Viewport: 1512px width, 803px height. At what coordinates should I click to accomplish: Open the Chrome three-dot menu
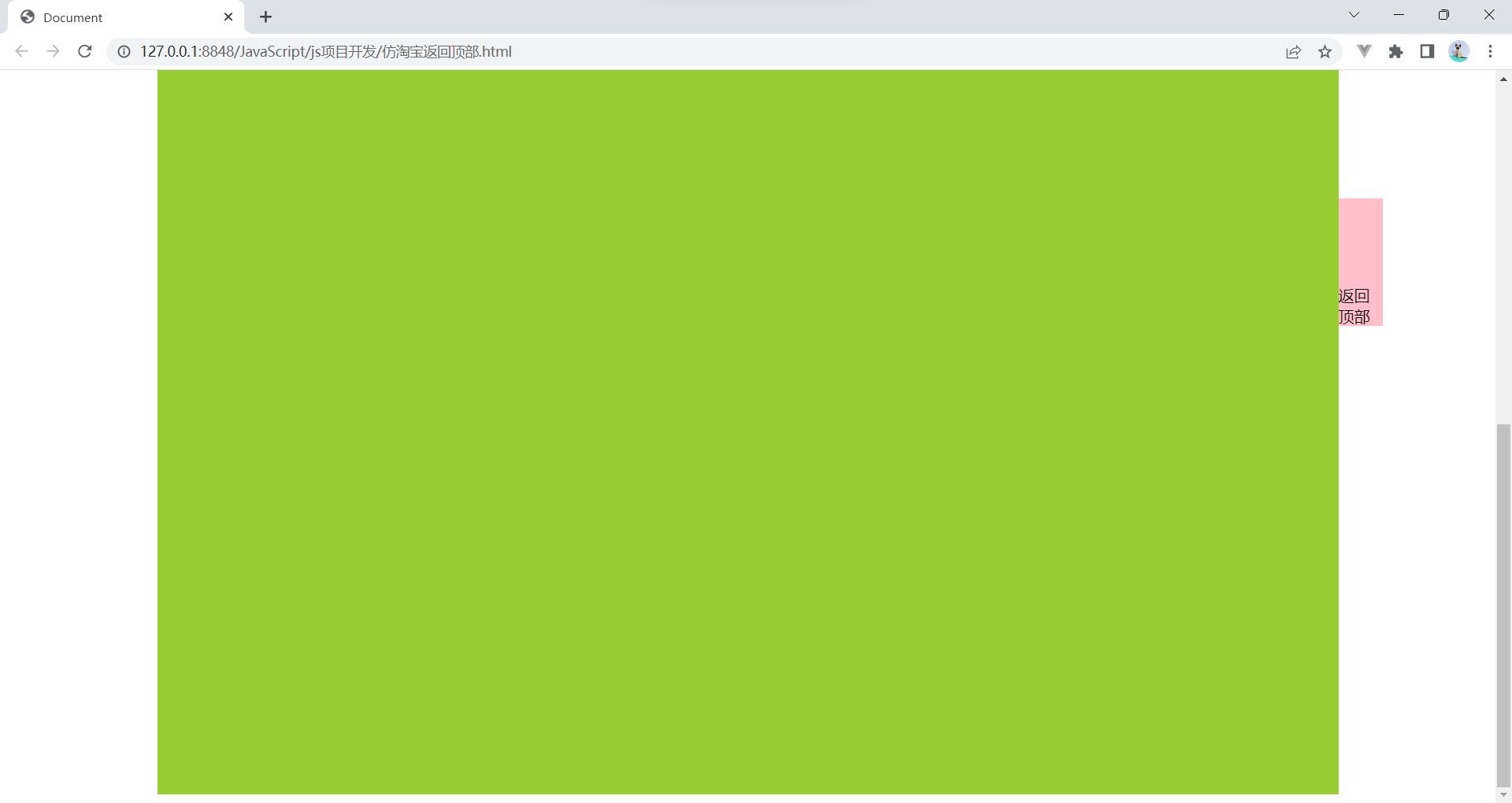pyautogui.click(x=1490, y=51)
